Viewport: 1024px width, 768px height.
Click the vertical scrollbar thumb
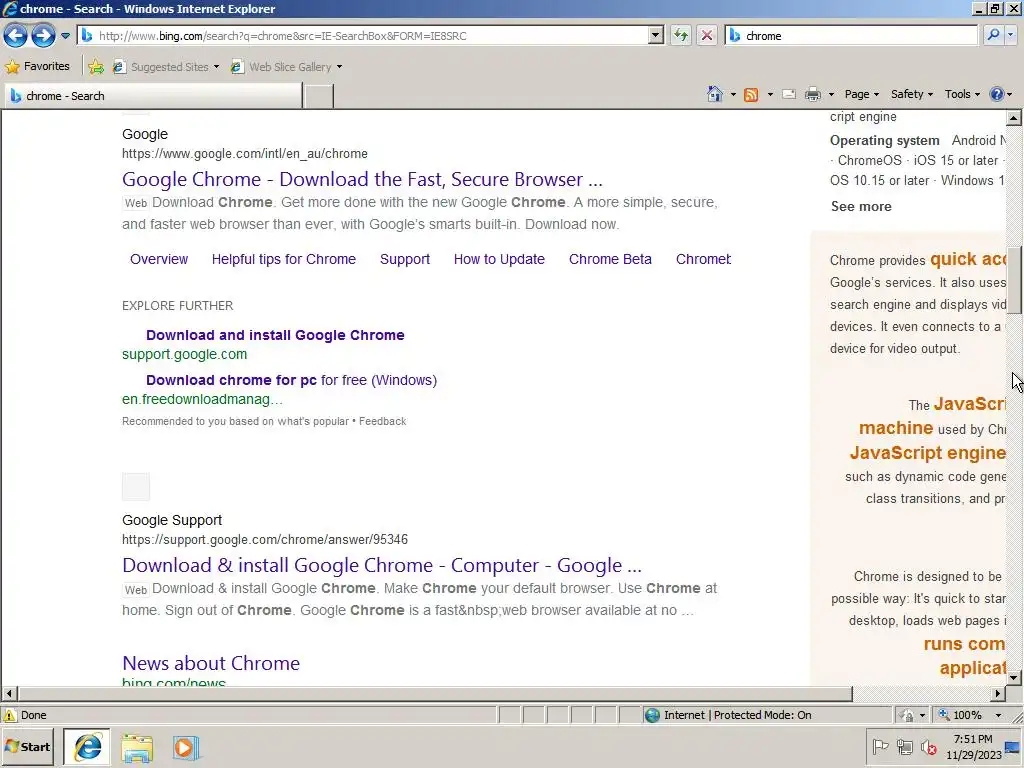click(x=1014, y=280)
